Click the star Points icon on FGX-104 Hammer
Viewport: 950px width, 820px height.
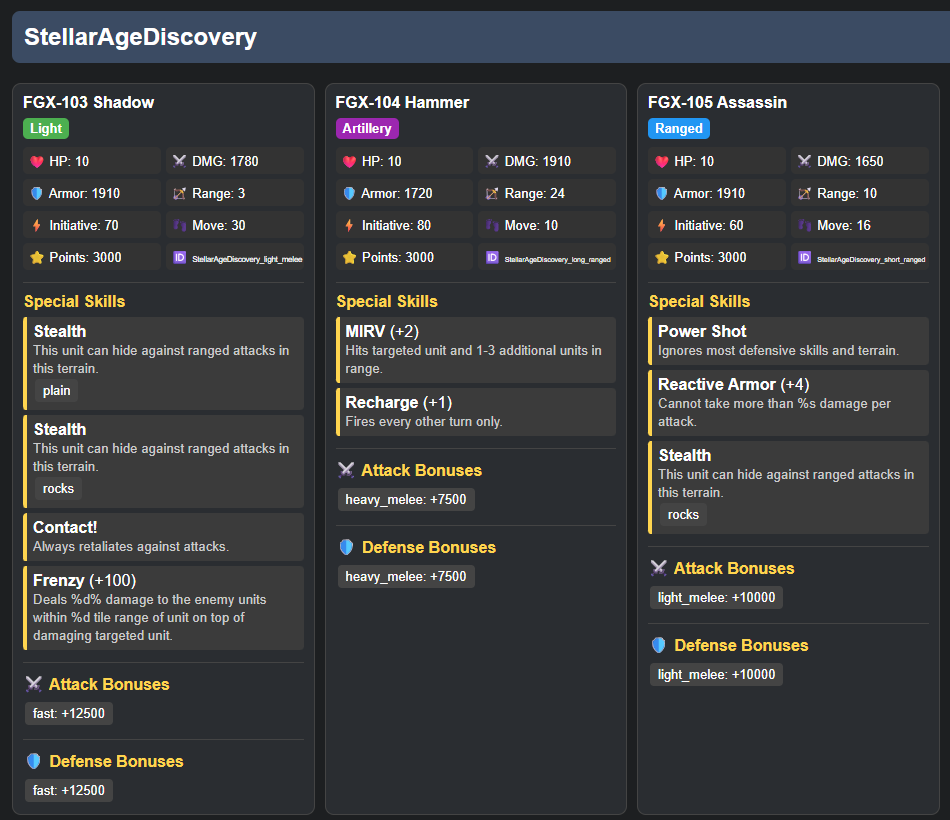[350, 258]
